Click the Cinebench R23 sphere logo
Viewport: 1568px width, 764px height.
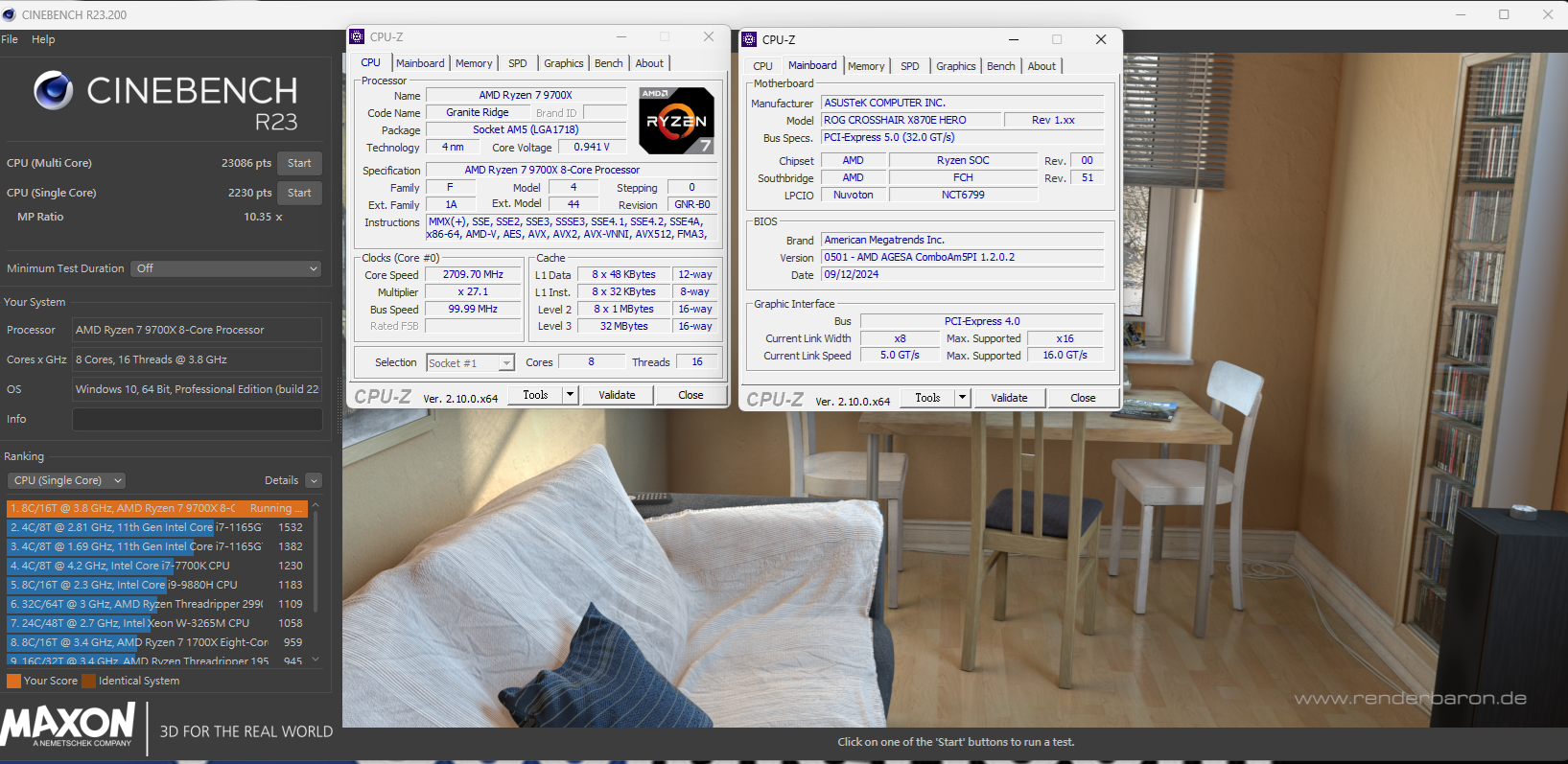pos(53,90)
